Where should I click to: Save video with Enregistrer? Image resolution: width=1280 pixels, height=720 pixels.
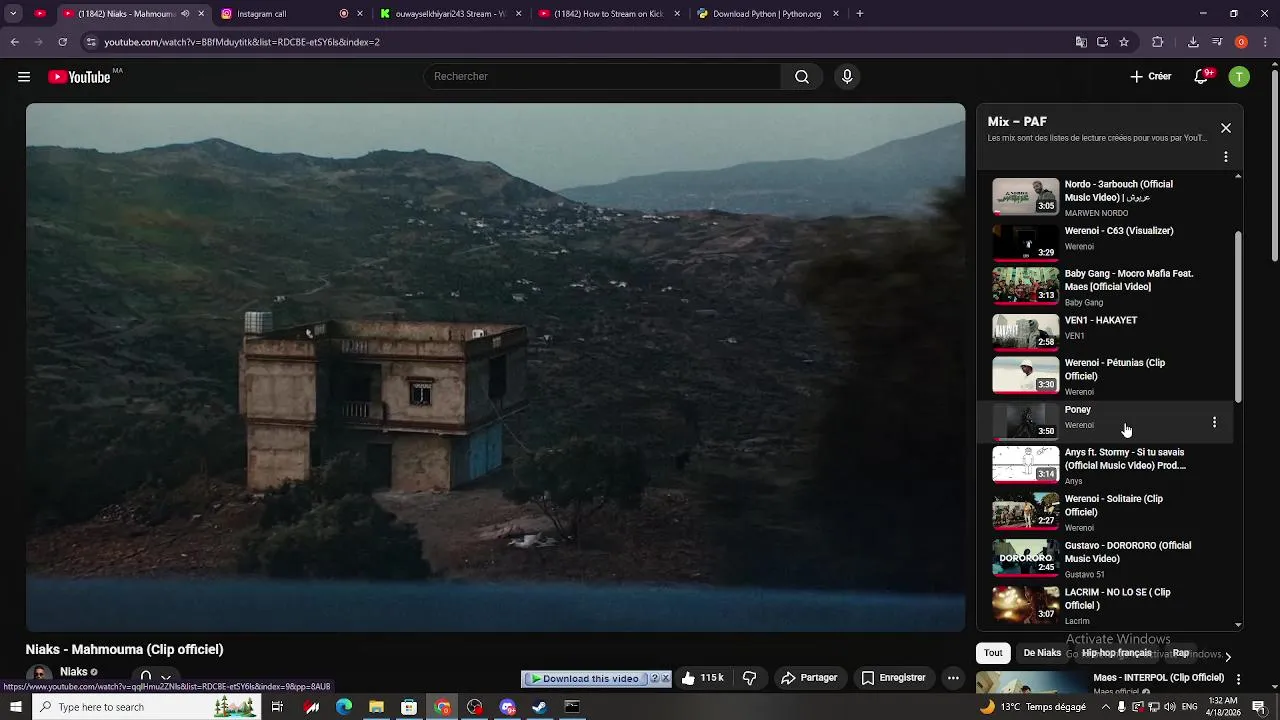(x=893, y=678)
